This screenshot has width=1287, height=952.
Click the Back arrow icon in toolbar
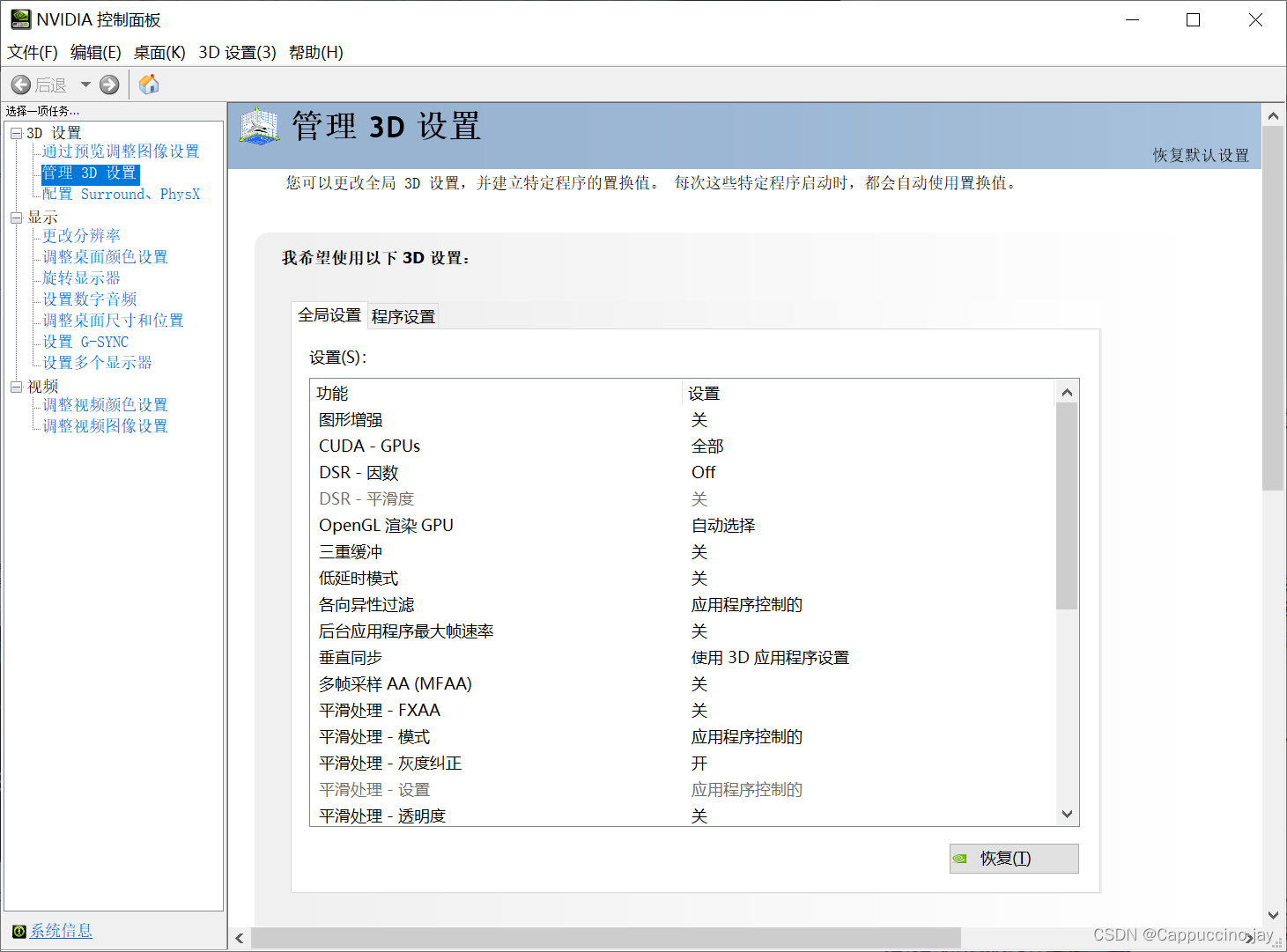click(21, 85)
